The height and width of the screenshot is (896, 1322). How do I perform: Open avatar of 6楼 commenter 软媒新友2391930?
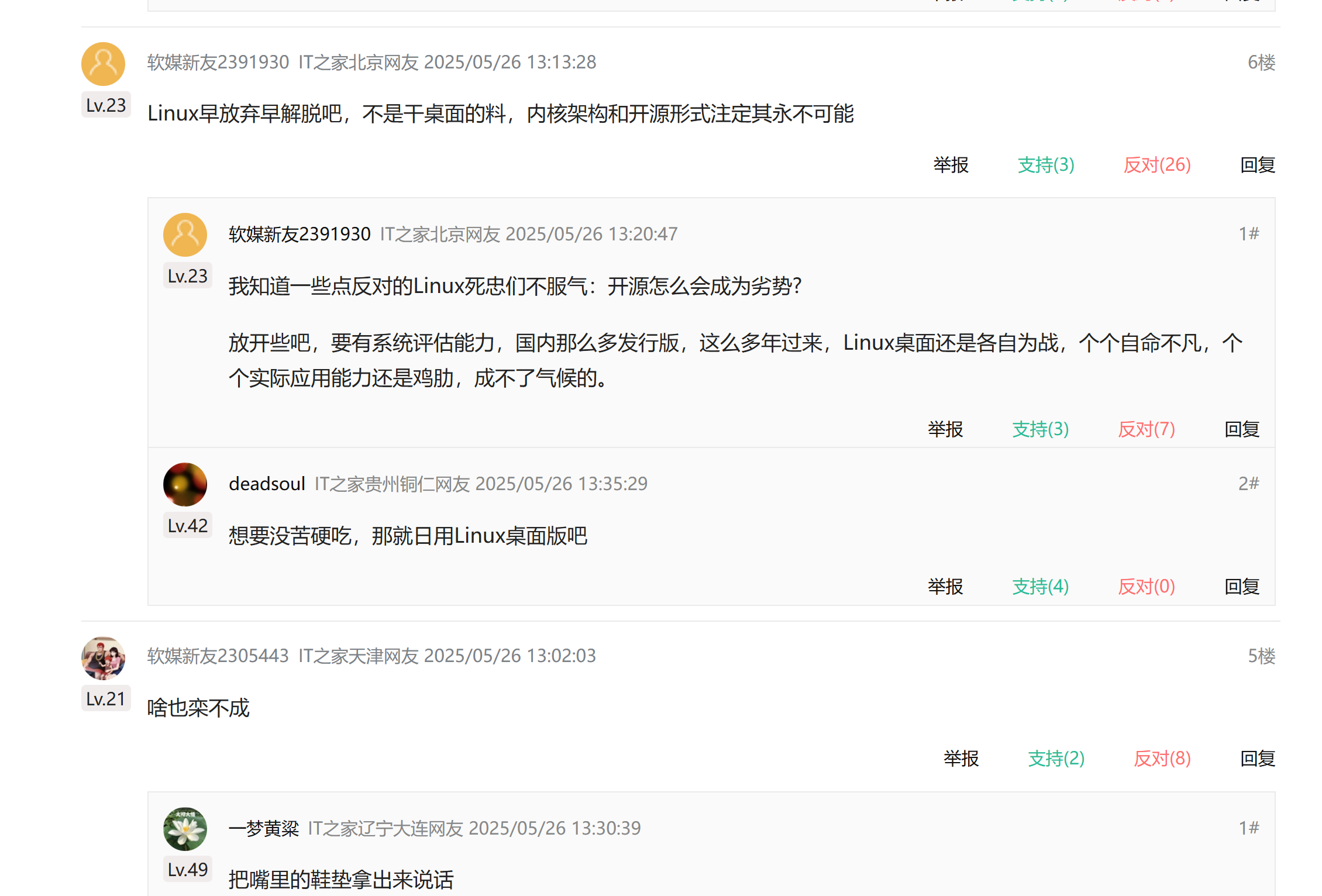103,64
